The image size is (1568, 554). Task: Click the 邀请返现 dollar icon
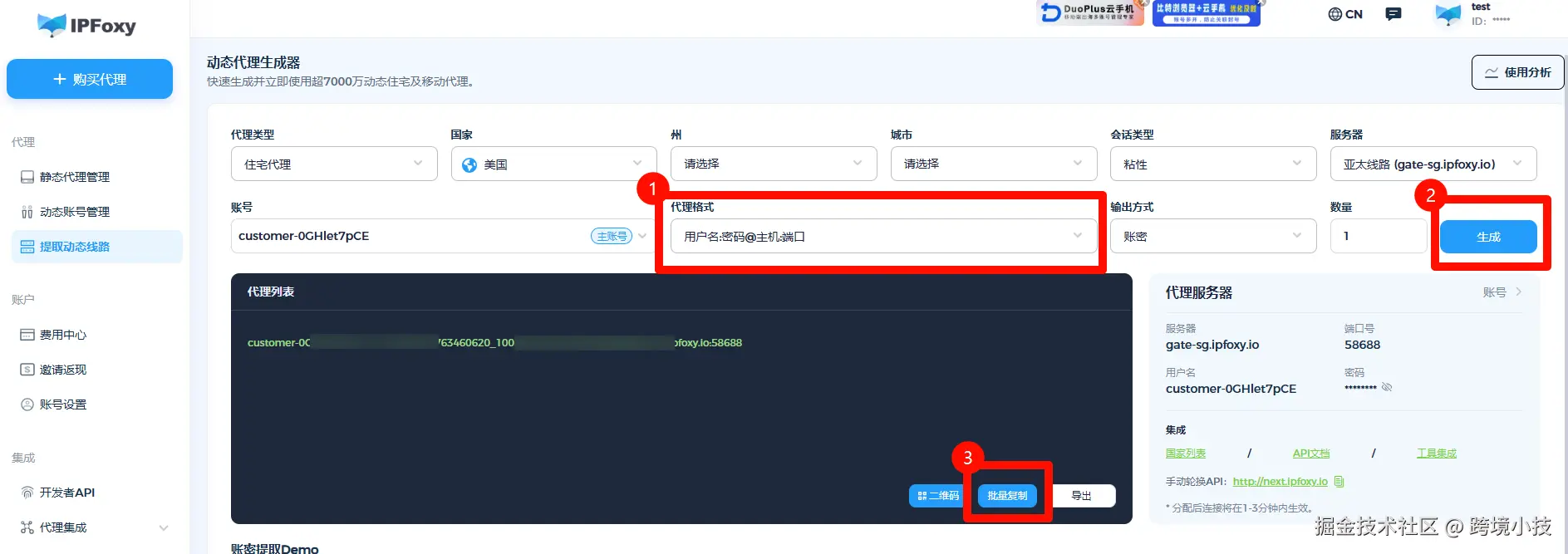pyautogui.click(x=27, y=370)
